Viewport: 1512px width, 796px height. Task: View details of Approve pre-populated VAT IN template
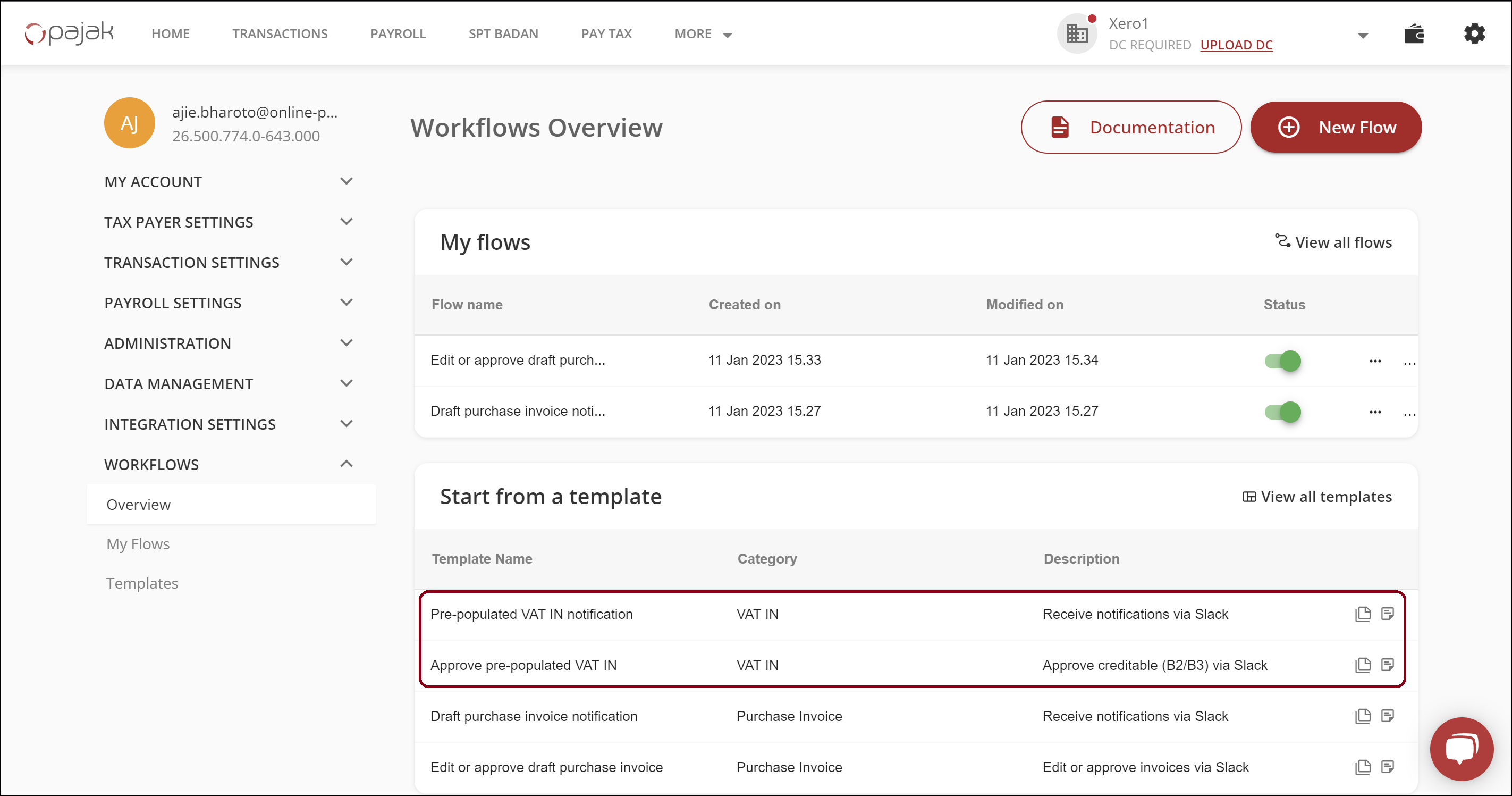[1387, 665]
